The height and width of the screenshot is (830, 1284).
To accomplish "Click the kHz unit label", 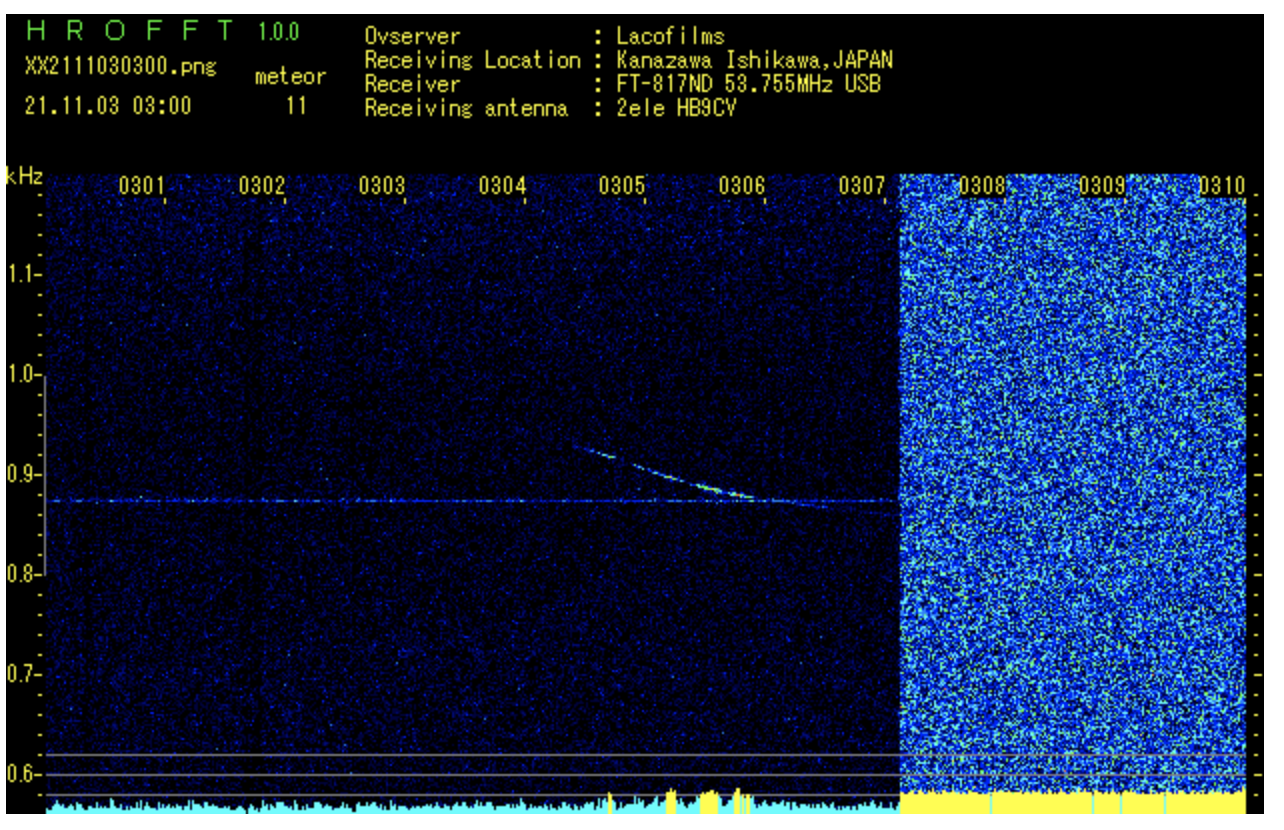I will coord(24,175).
